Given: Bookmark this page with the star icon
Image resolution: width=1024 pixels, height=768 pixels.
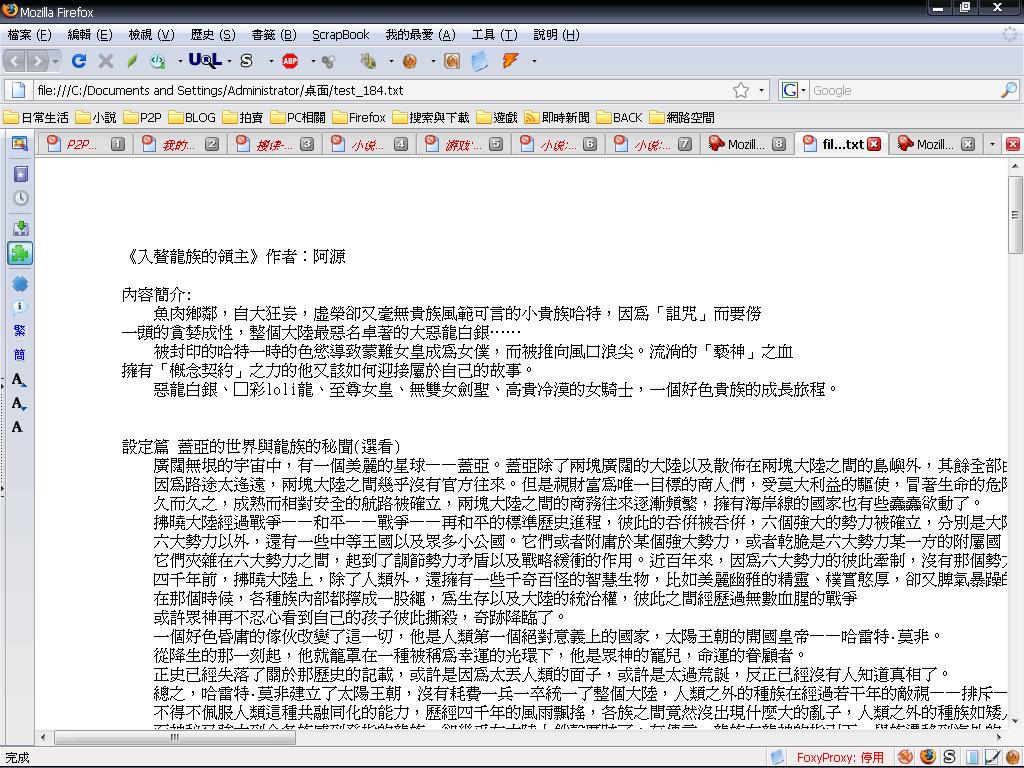Looking at the screenshot, I should 741,90.
